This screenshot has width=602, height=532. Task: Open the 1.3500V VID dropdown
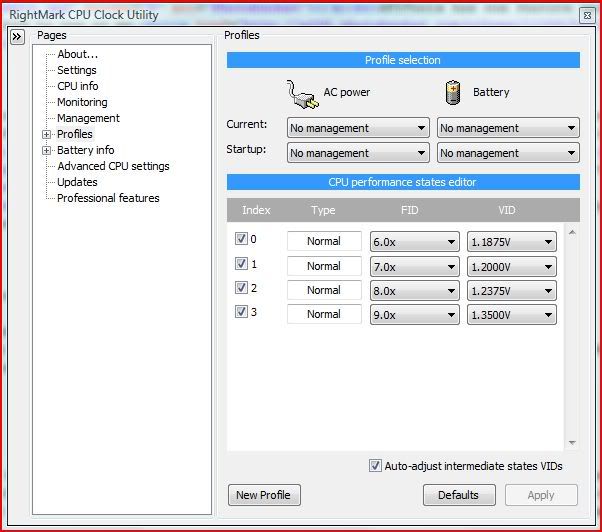(512, 315)
